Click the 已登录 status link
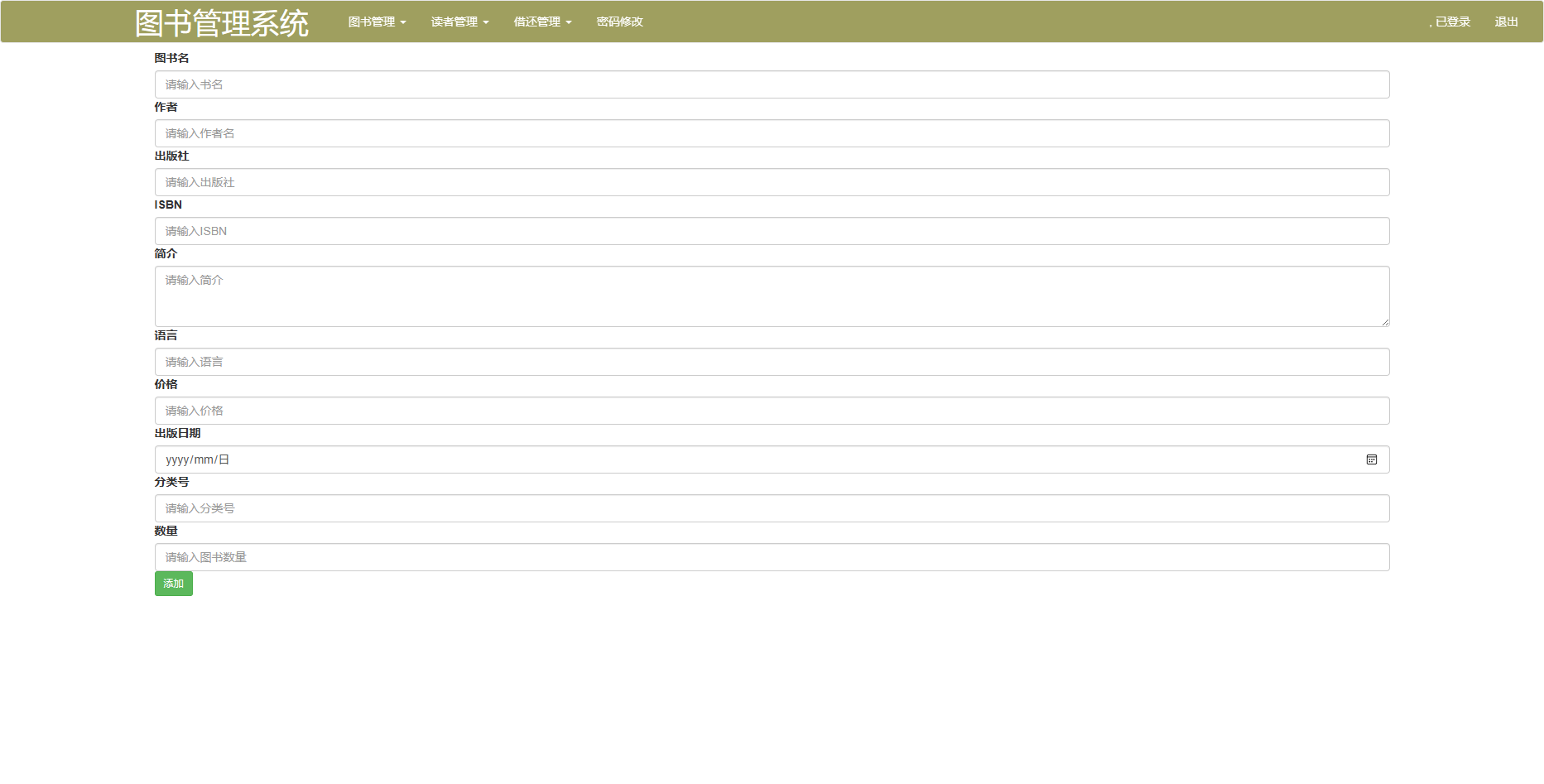The height and width of the screenshot is (784, 1544). [1450, 22]
